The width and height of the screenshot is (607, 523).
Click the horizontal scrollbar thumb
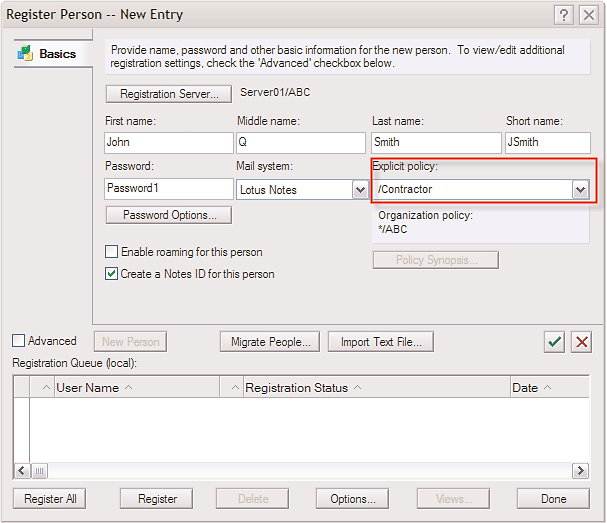[x=39, y=471]
